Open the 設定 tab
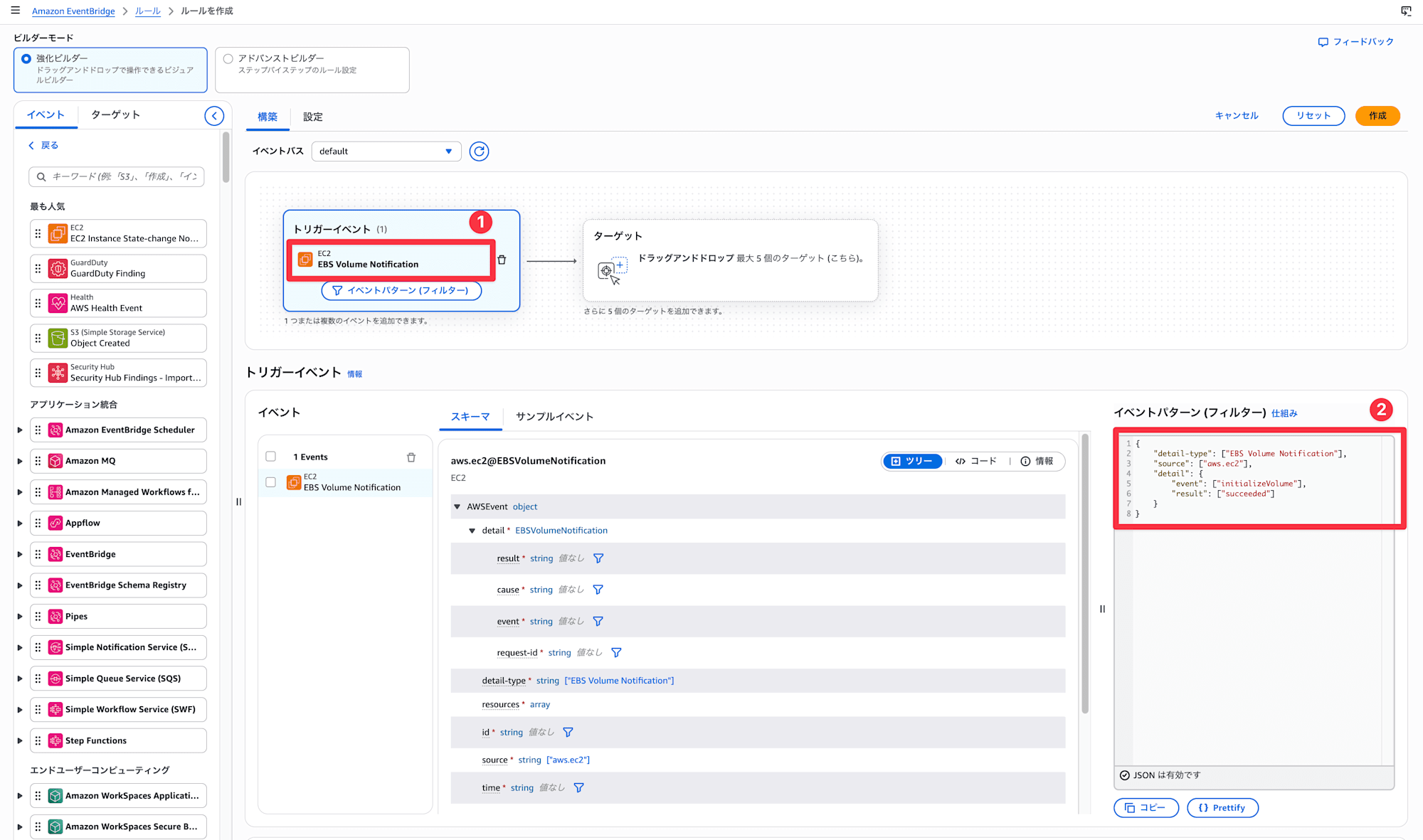Viewport: 1423px width, 840px height. (313, 117)
